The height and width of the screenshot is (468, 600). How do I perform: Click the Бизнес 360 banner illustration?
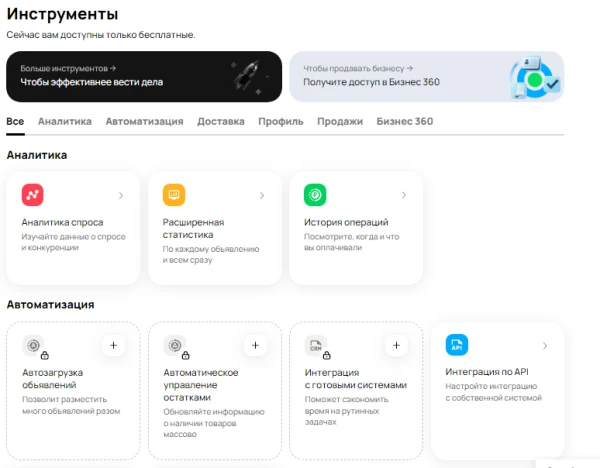coord(535,77)
